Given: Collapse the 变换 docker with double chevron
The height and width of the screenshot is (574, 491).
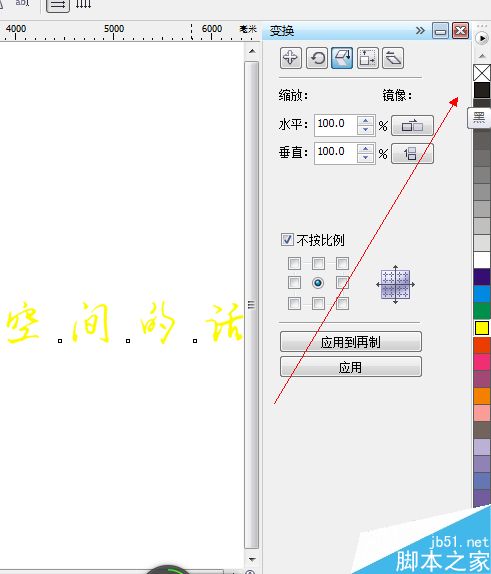Looking at the screenshot, I should pyautogui.click(x=420, y=30).
